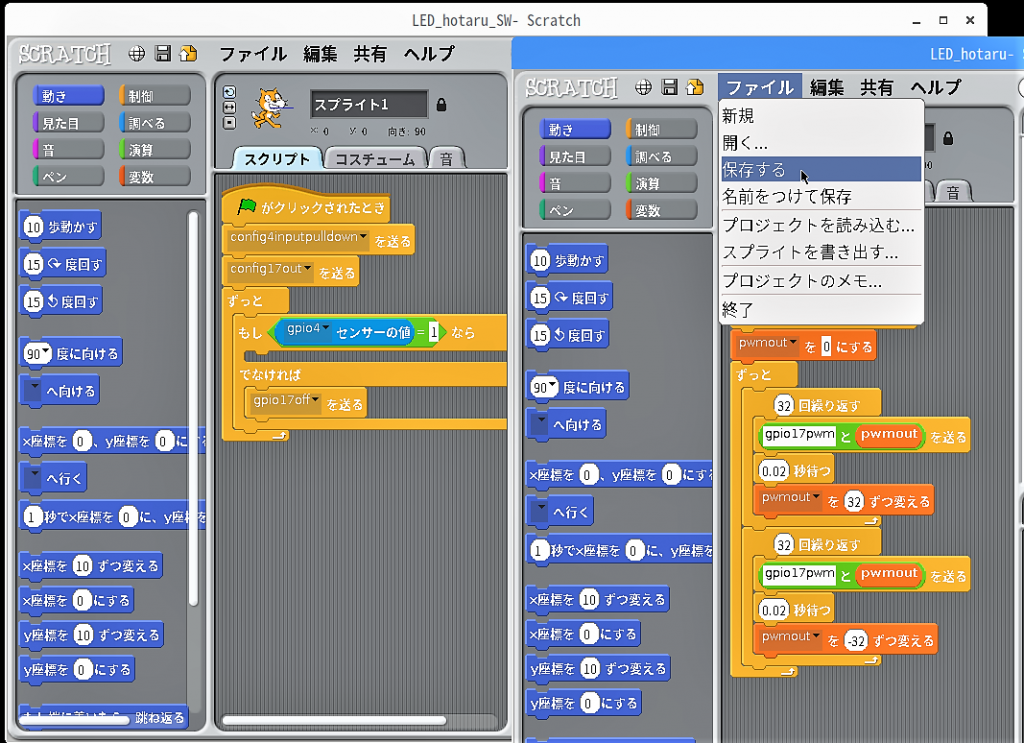Open the ファイル menu in LED_hotaru_SW window
Image resolution: width=1024 pixels, height=743 pixels.
tap(253, 54)
